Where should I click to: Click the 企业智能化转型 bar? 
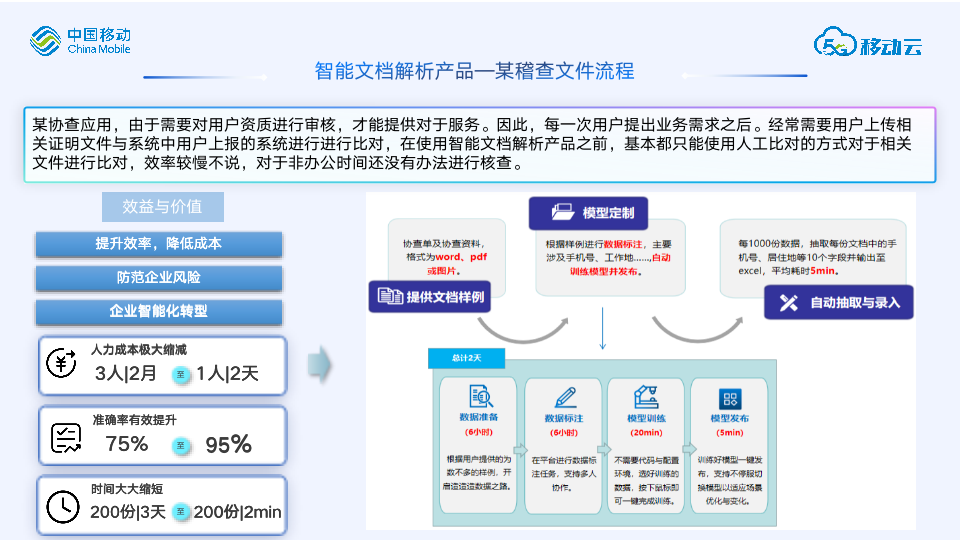click(159, 311)
